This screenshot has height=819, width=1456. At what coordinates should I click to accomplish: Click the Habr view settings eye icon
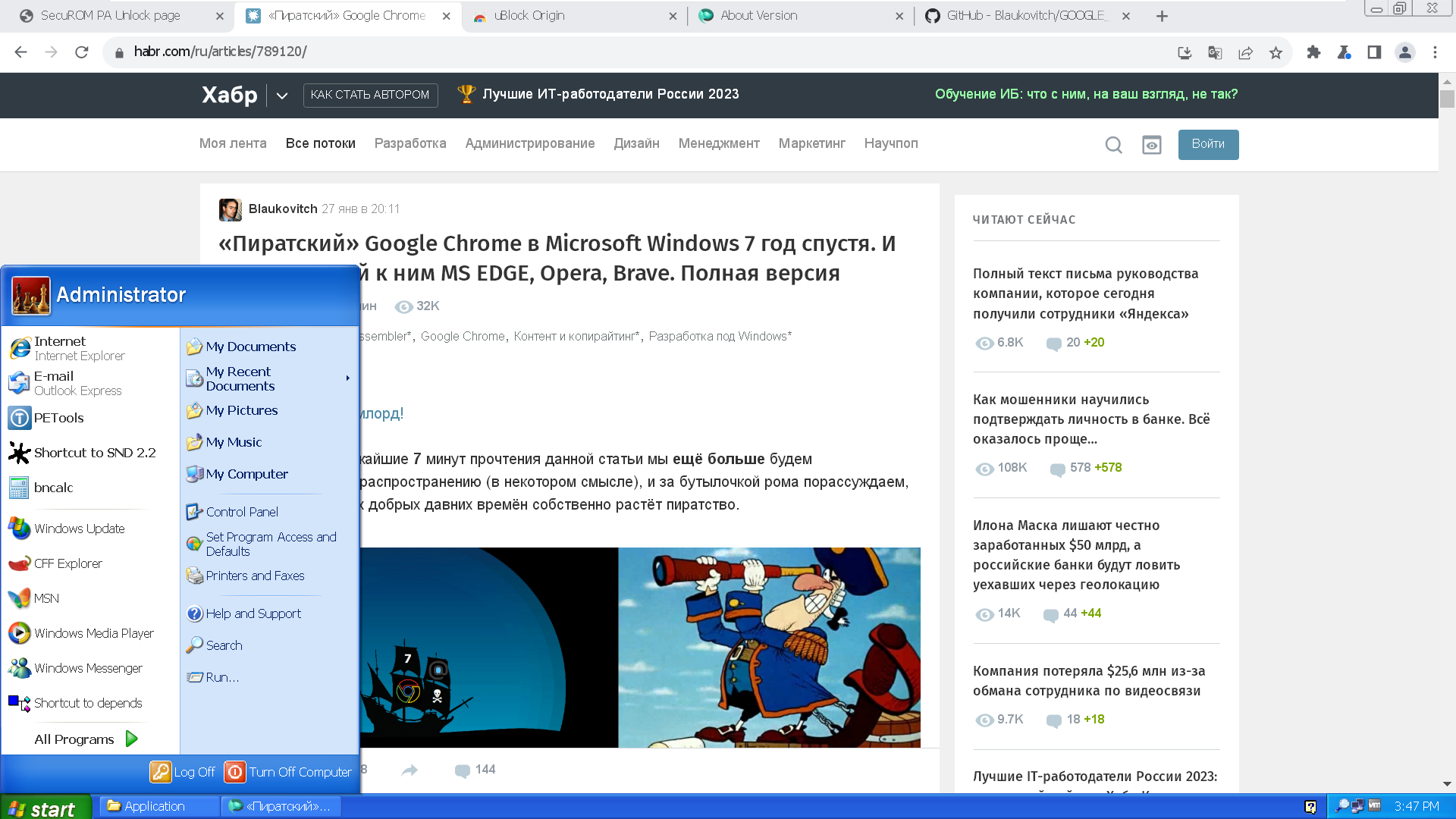1152,145
